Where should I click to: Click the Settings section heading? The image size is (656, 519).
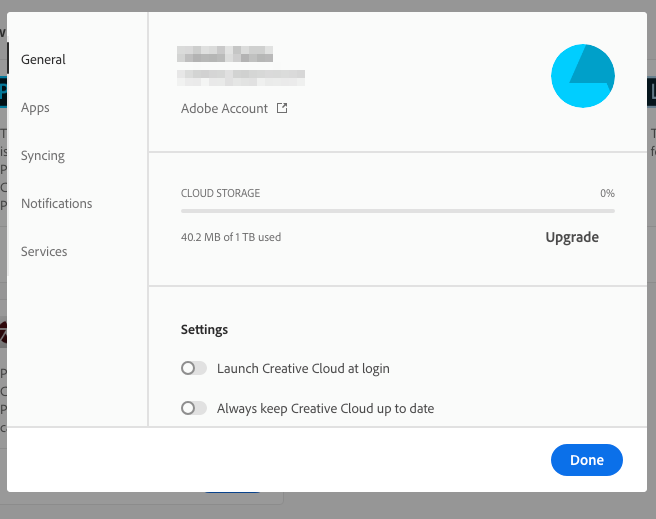coord(204,329)
